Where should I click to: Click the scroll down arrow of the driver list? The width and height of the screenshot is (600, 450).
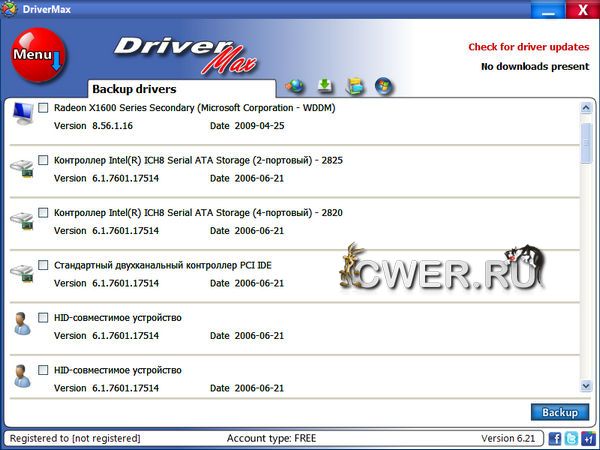(586, 386)
